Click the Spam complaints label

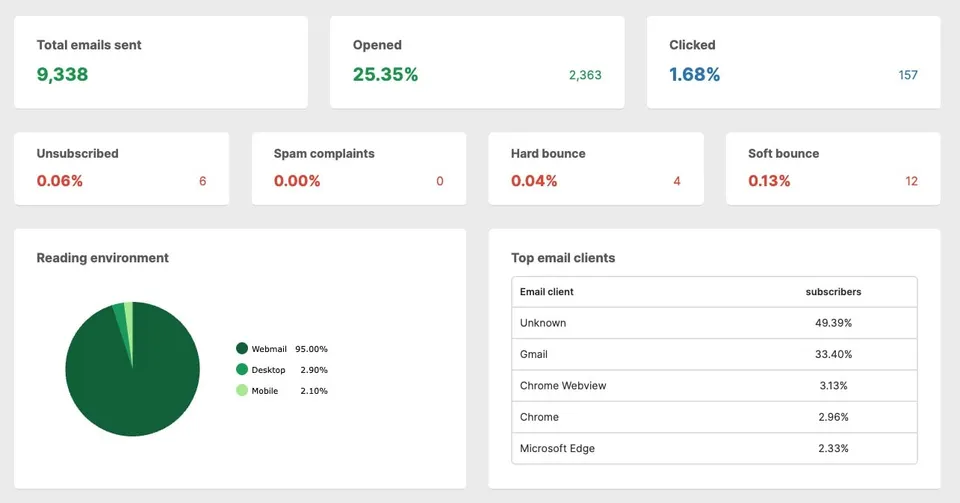pyautogui.click(x=324, y=154)
